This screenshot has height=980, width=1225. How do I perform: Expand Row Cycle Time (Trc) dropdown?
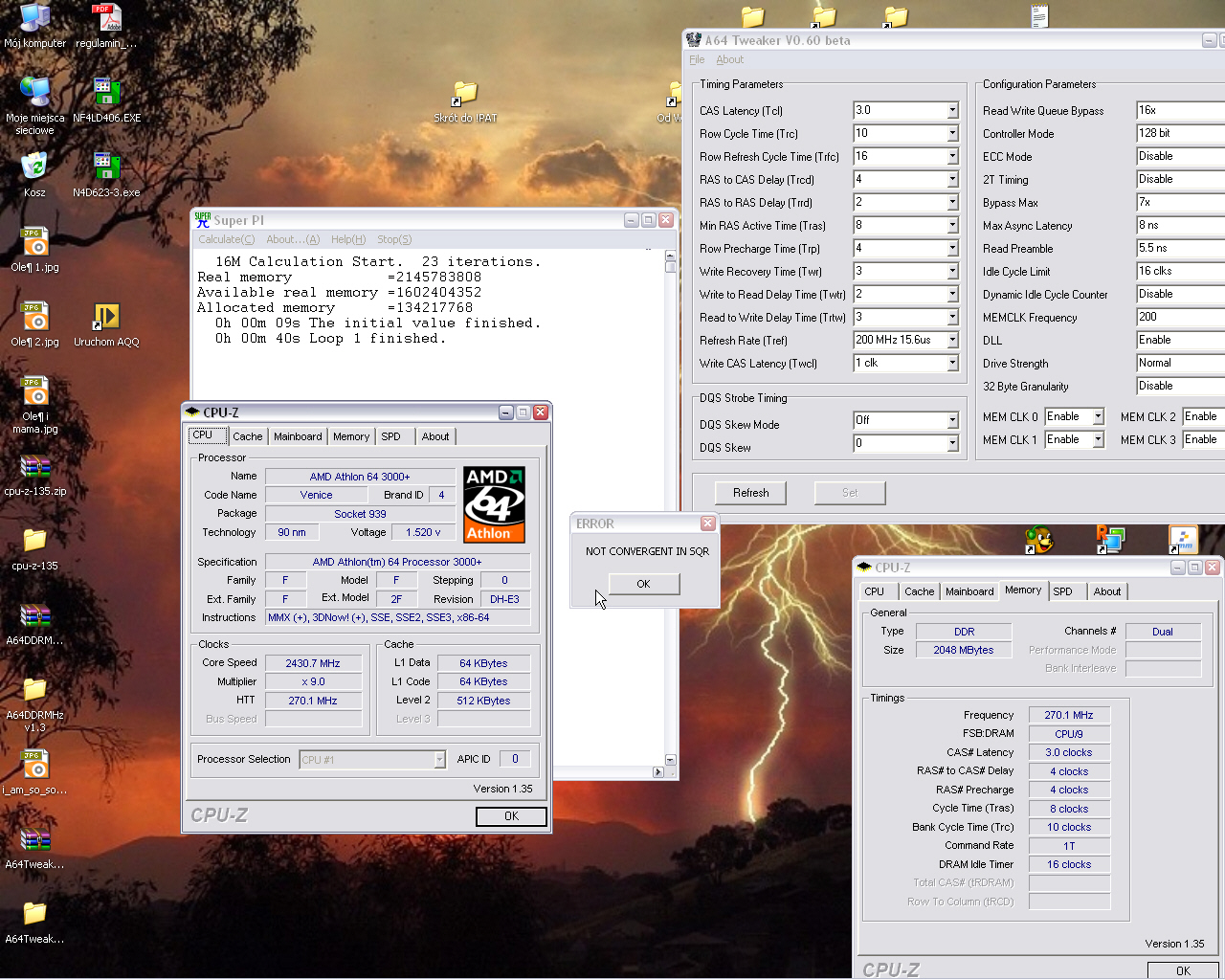(952, 133)
